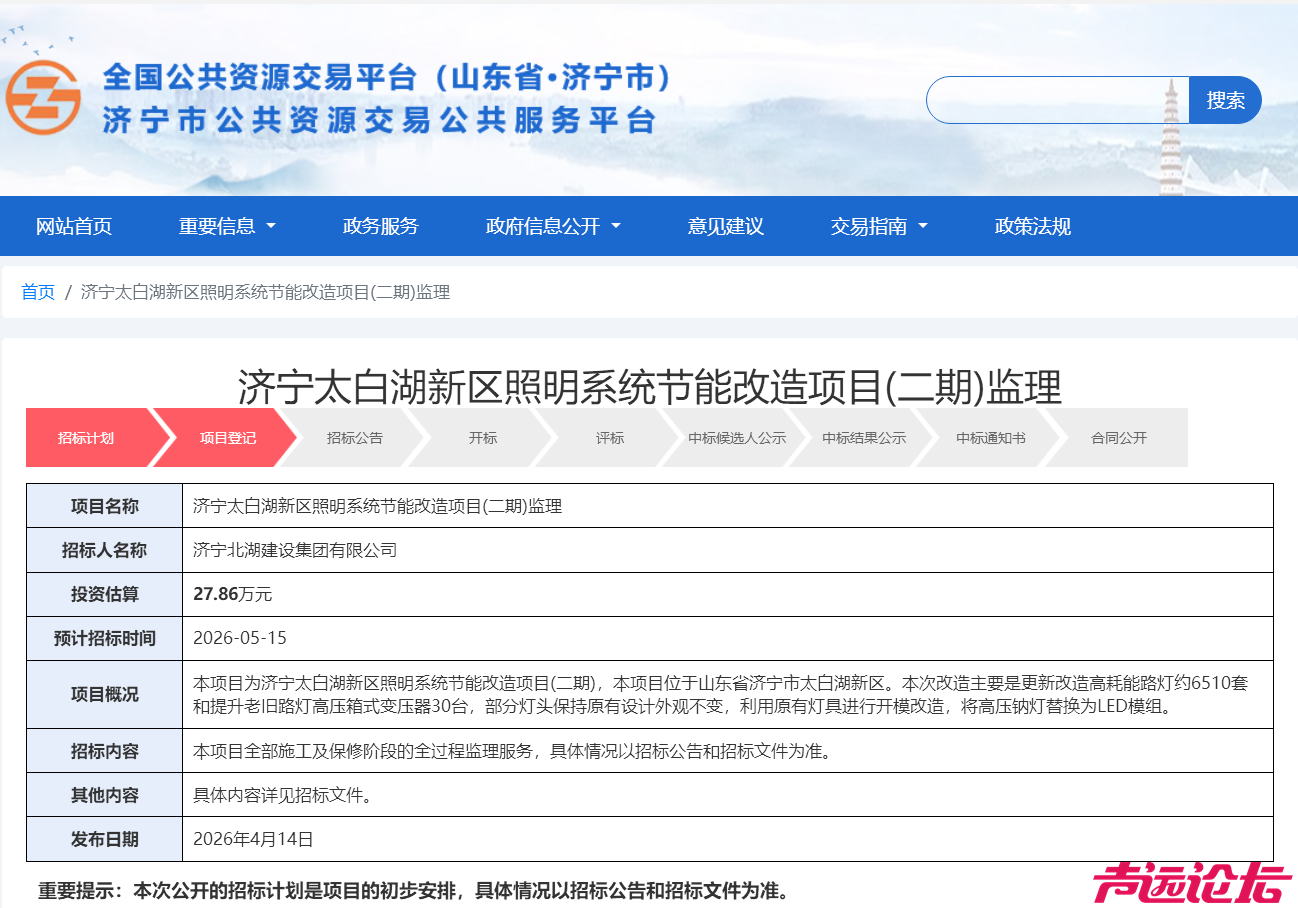Click the 搜索 search button
Viewport: 1298px width, 908px height.
click(x=1224, y=99)
